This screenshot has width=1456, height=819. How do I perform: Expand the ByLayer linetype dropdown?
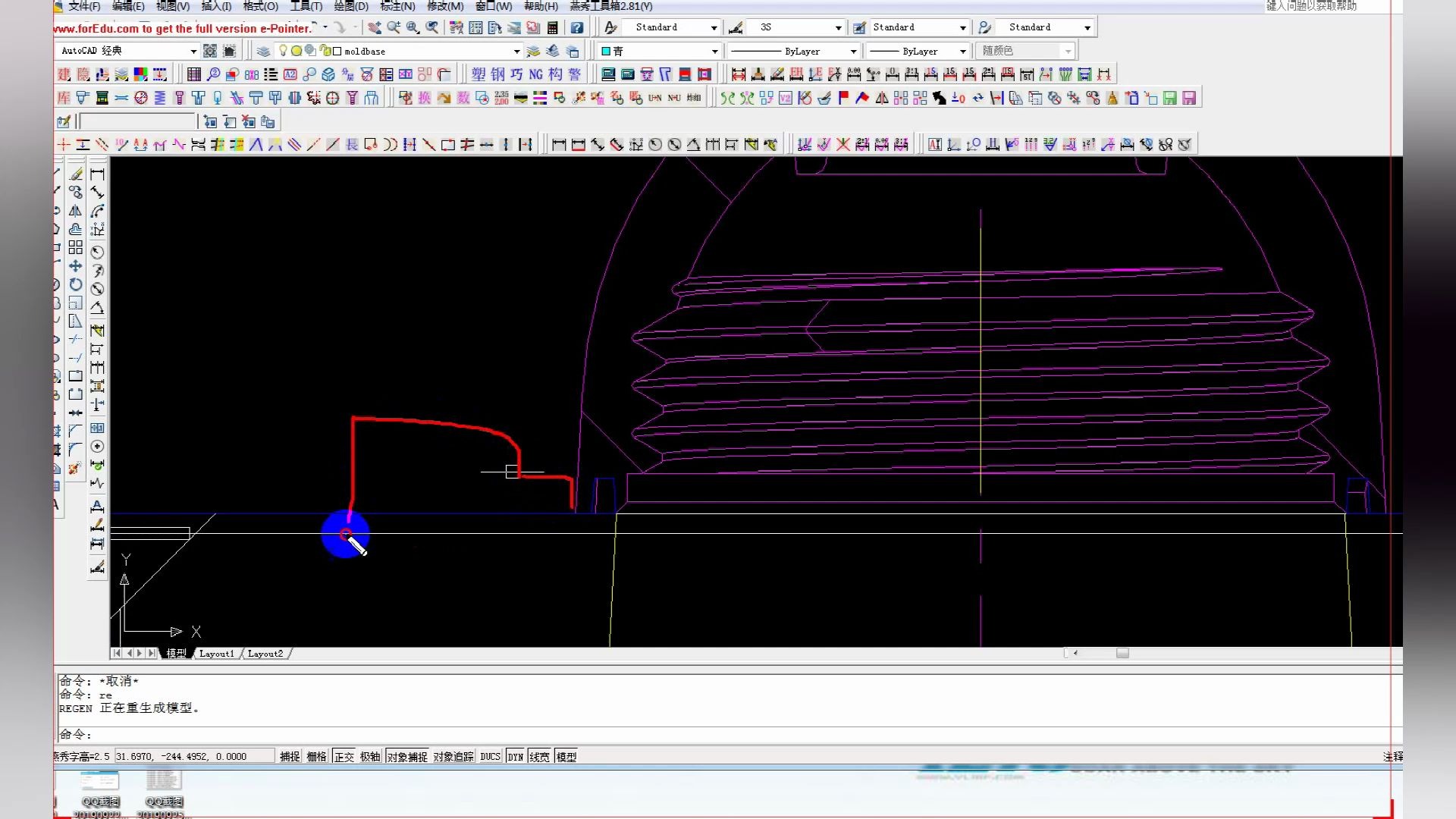tap(853, 52)
